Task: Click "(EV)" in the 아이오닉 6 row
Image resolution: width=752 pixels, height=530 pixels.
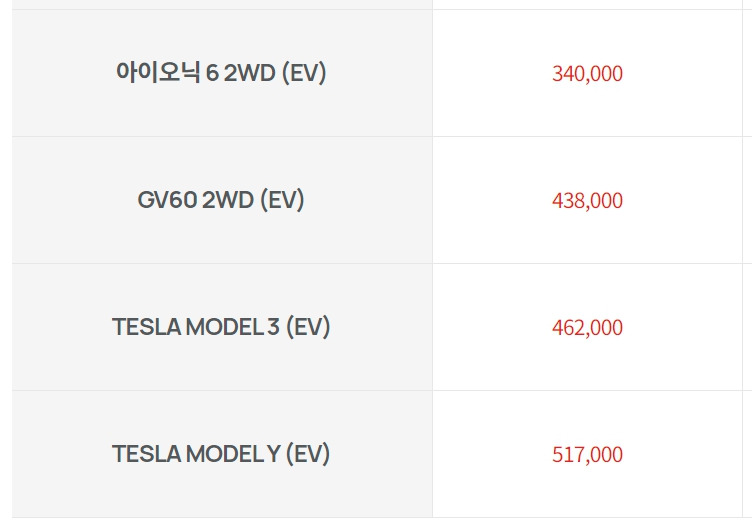Action: [x=304, y=73]
